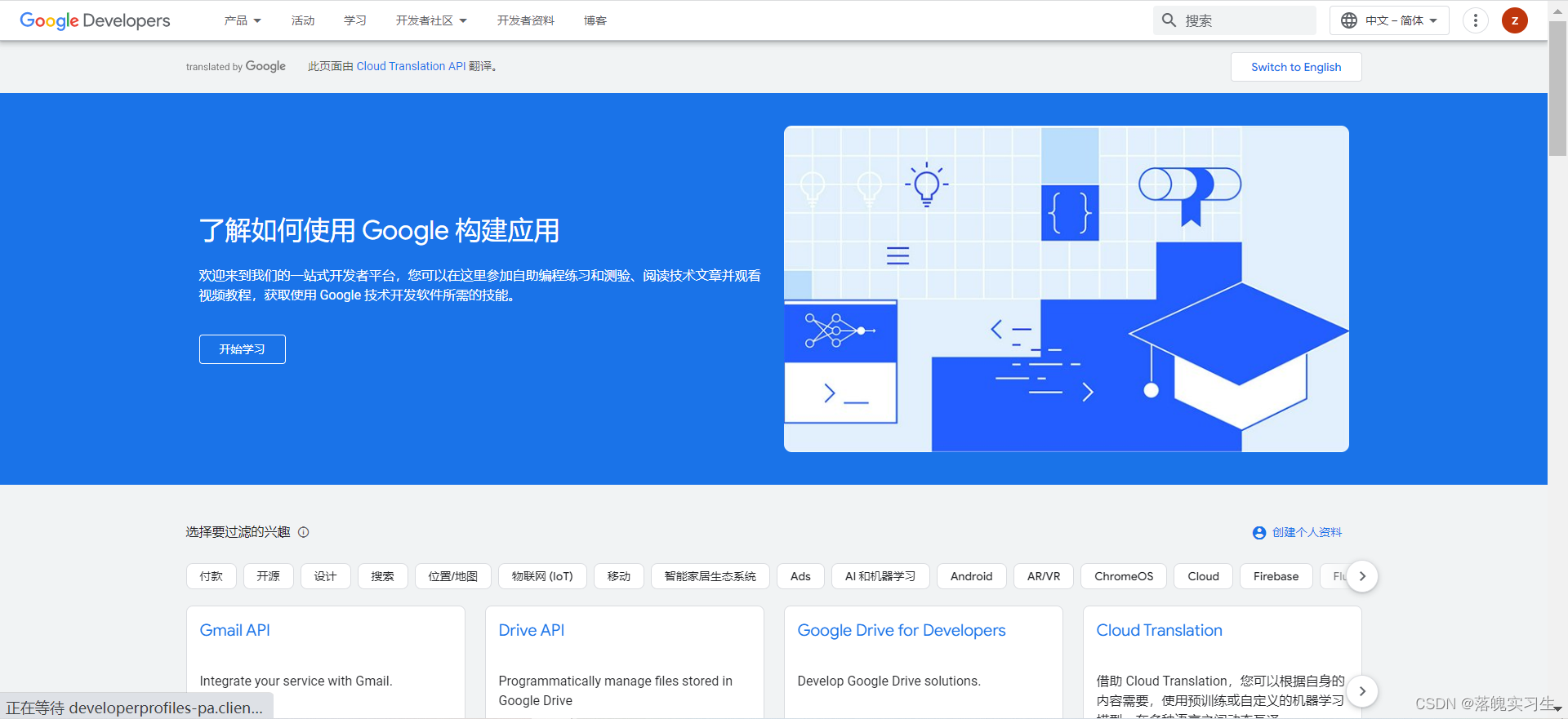
Task: Click the info icon beside 选择要过滤的兴趣
Action: tap(304, 532)
